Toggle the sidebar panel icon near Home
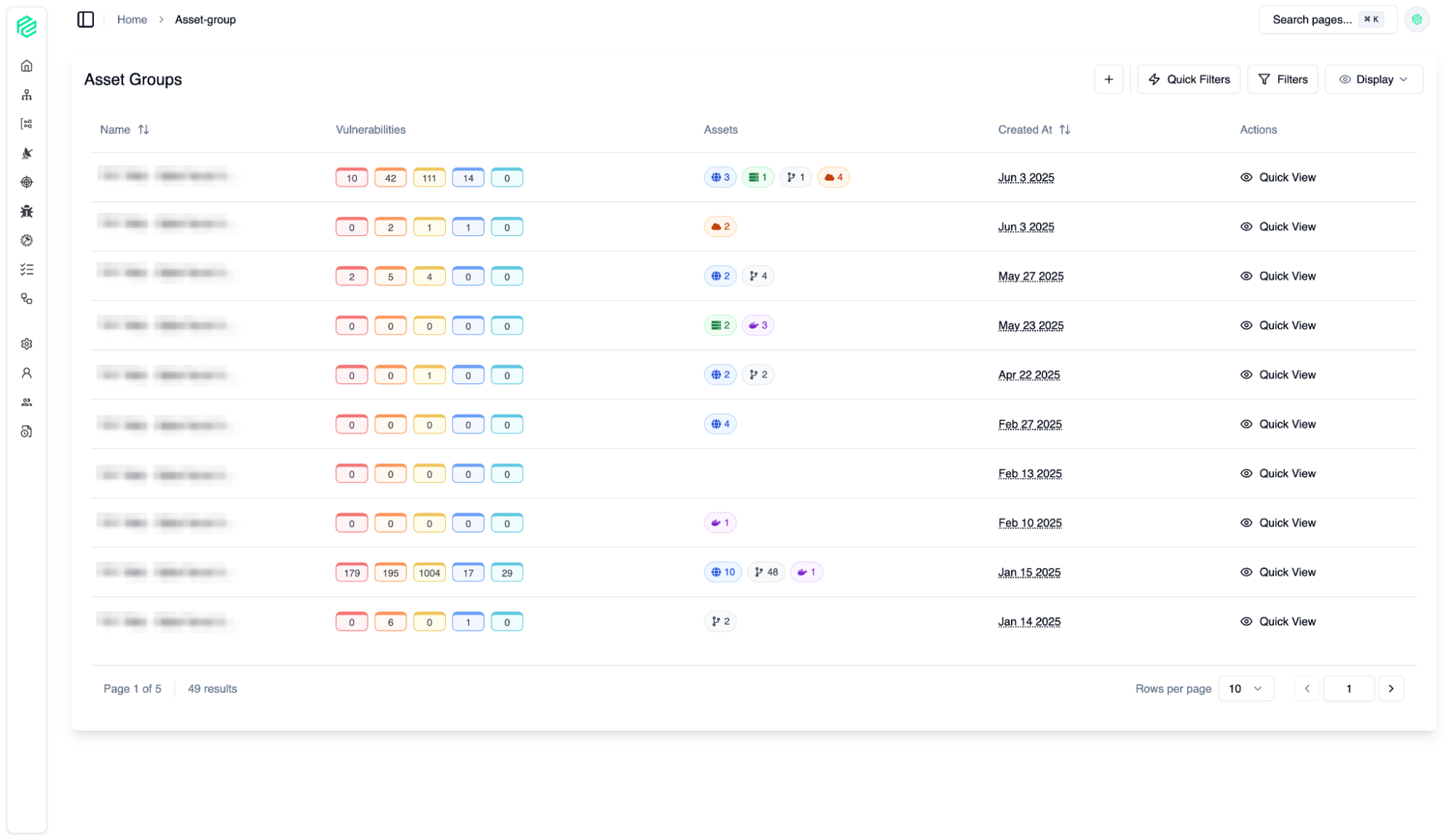The width and height of the screenshot is (1456, 840). (x=86, y=20)
